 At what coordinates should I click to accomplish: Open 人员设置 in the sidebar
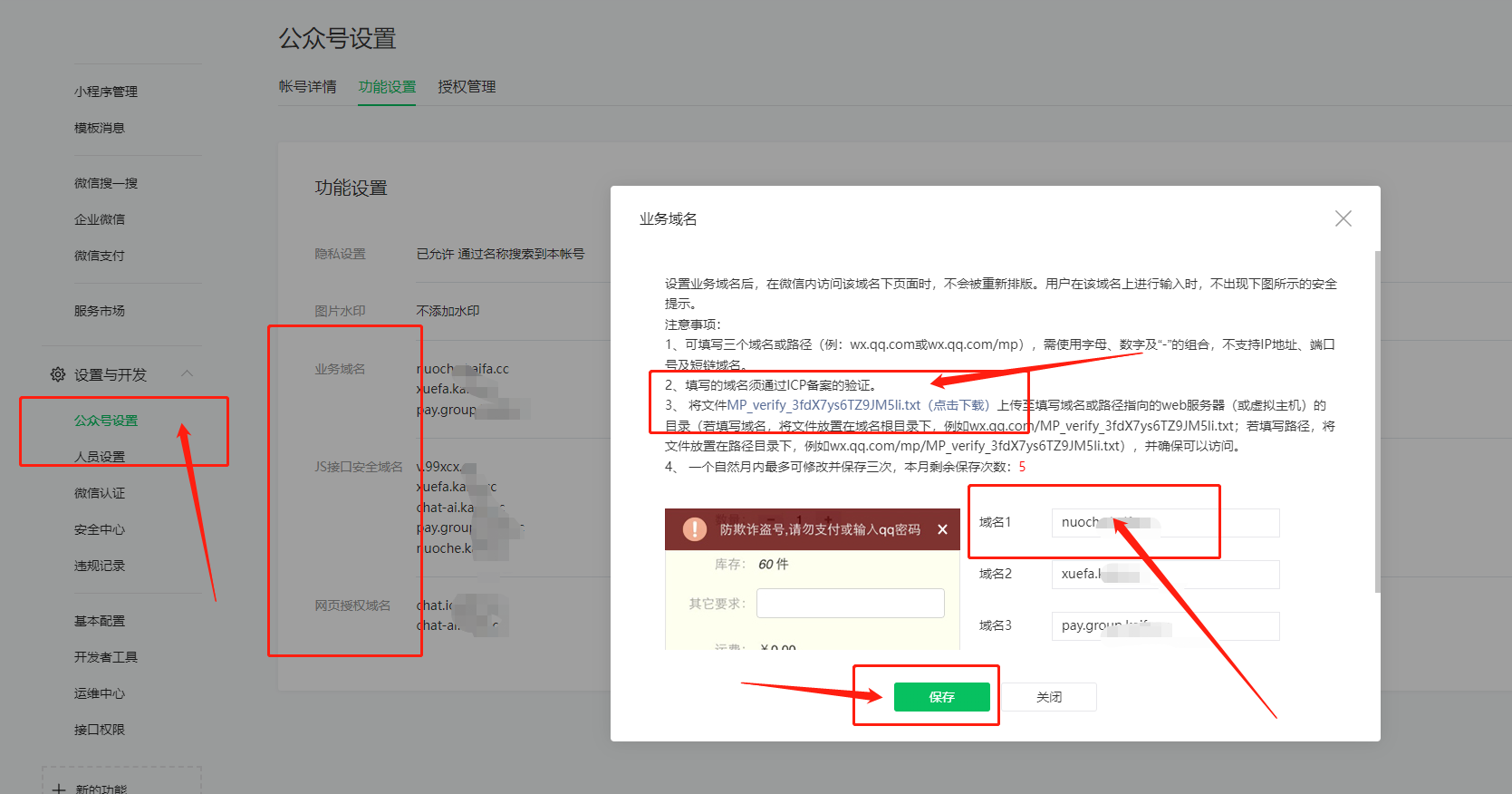100,457
